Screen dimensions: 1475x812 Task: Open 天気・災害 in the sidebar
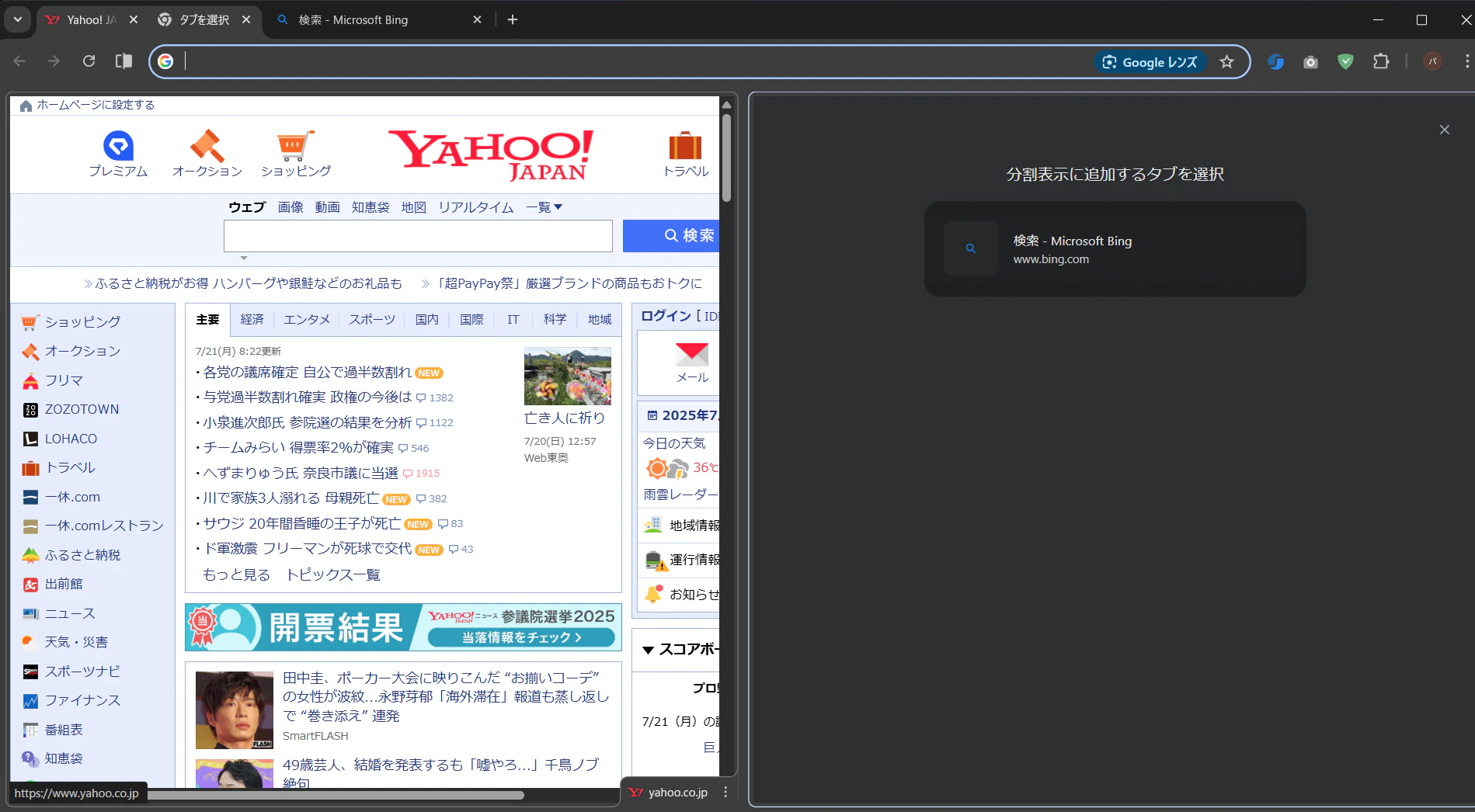(x=76, y=642)
